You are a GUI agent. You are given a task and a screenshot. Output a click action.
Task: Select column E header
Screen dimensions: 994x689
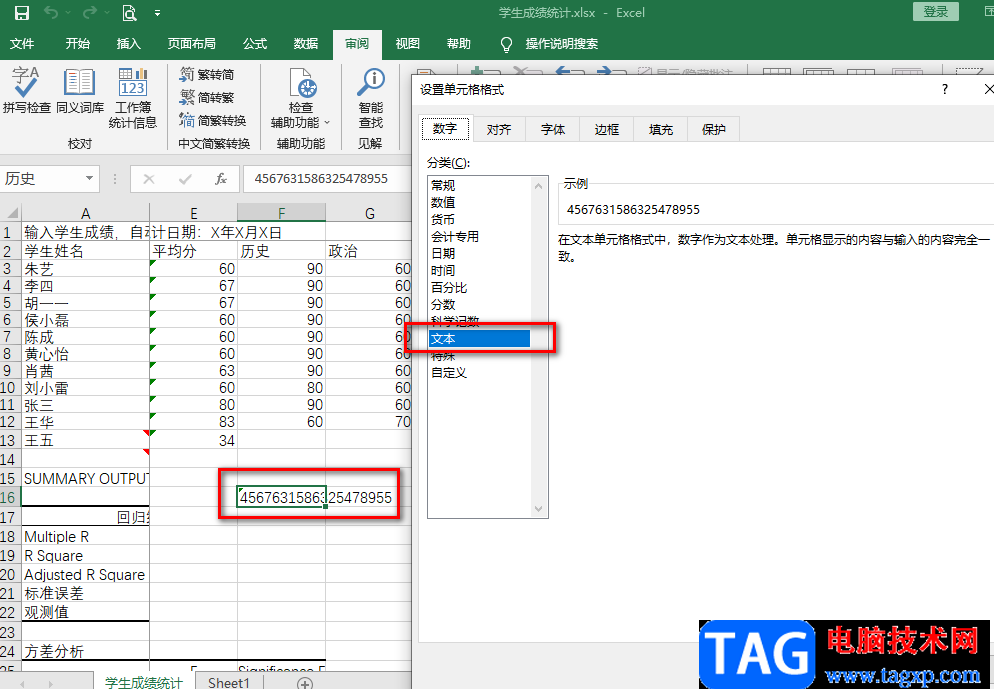point(193,212)
